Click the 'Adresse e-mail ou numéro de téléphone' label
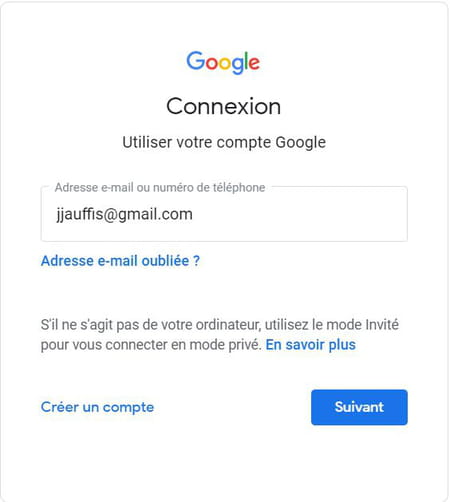Image resolution: width=450 pixels, height=502 pixels. coord(160,187)
